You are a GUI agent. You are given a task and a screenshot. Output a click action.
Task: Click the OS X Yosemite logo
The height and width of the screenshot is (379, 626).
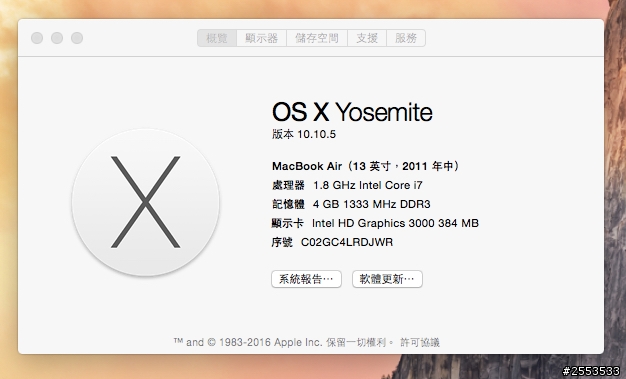pos(145,202)
